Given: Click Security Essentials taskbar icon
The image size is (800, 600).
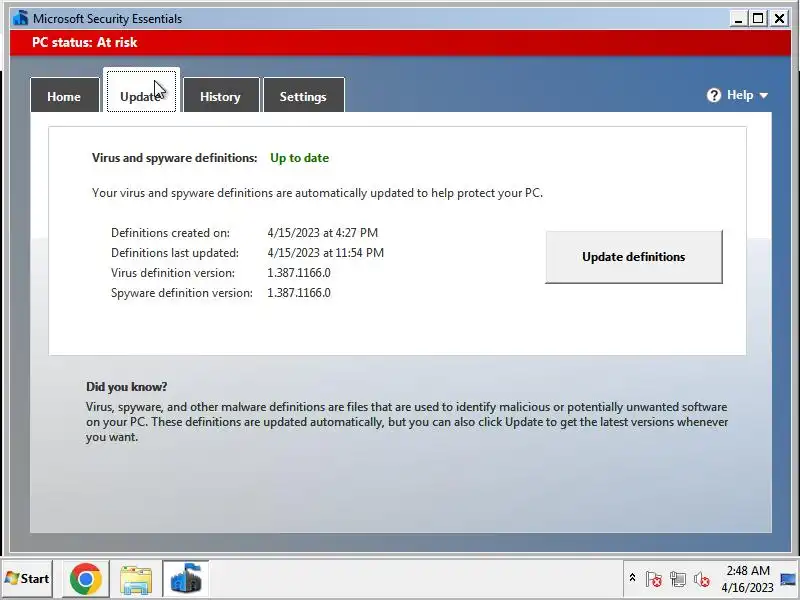Looking at the screenshot, I should [x=186, y=579].
